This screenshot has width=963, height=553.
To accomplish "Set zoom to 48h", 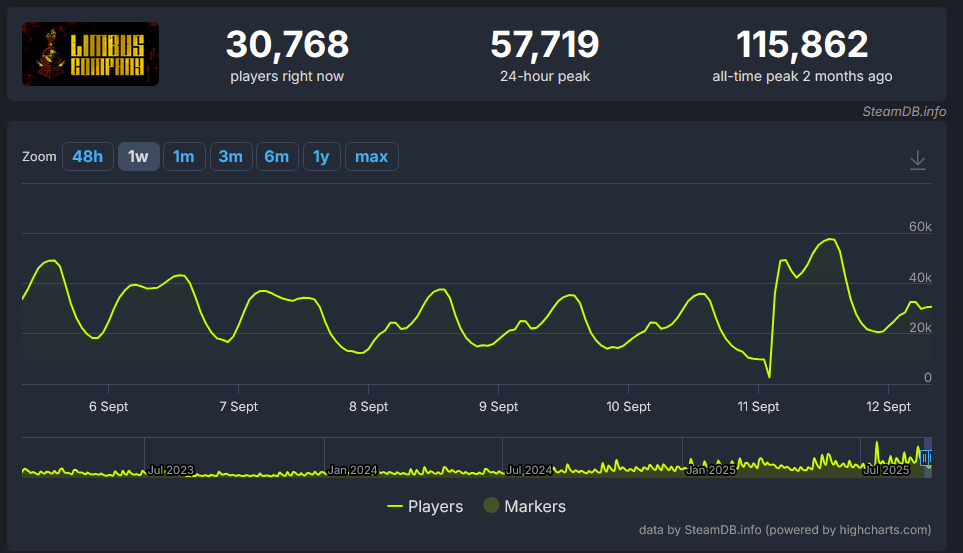I will click(88, 157).
